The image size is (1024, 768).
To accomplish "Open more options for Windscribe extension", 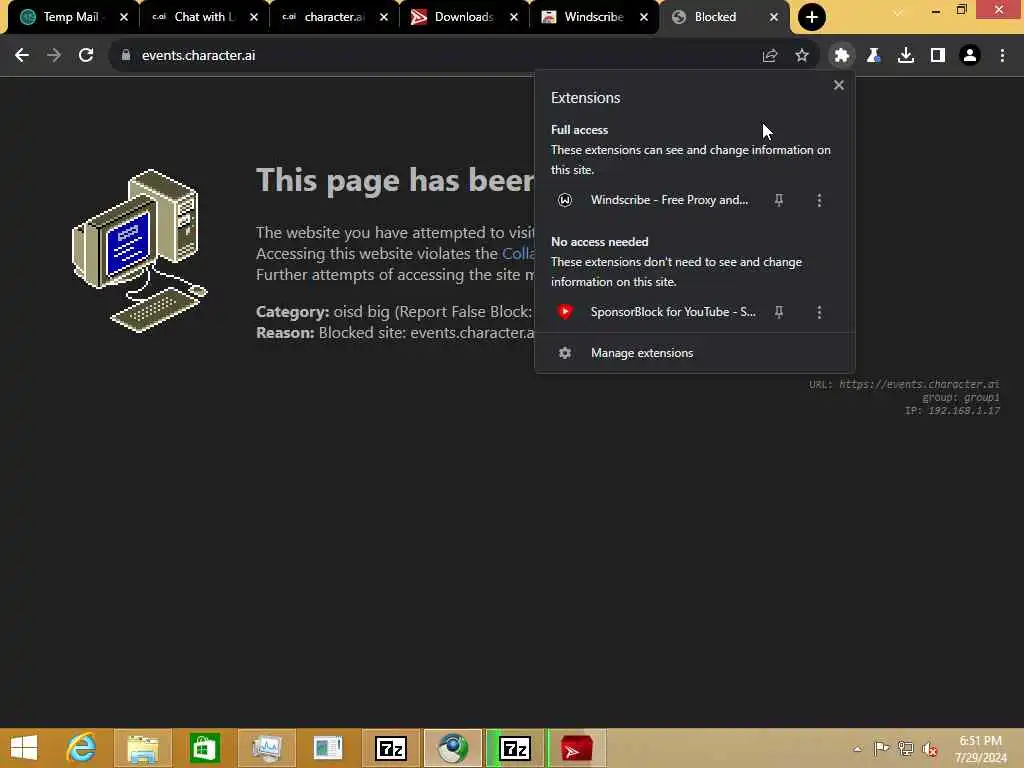I will pyautogui.click(x=820, y=200).
